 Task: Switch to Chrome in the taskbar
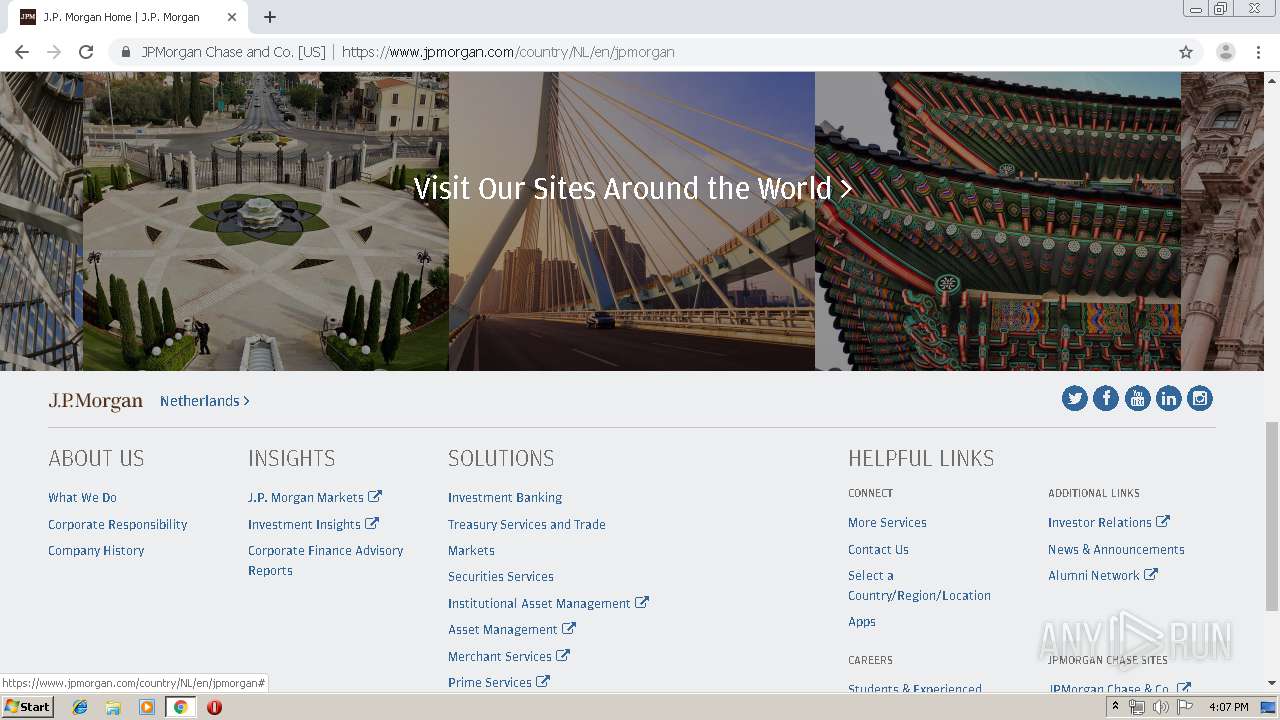tap(180, 707)
